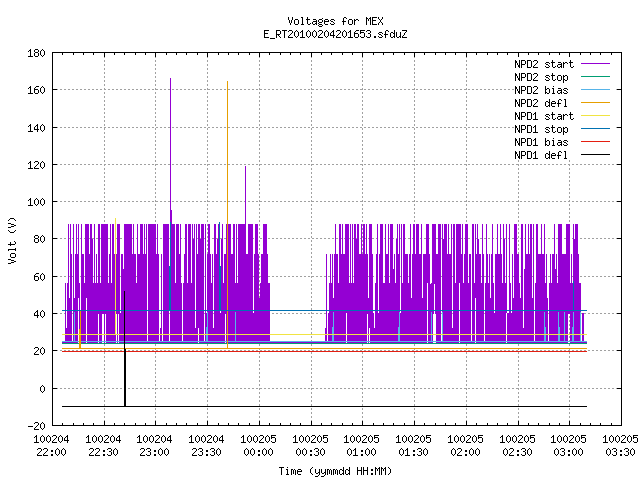Click the 'NPD2 start' legend label
The height and width of the screenshot is (480, 640).
point(544,64)
